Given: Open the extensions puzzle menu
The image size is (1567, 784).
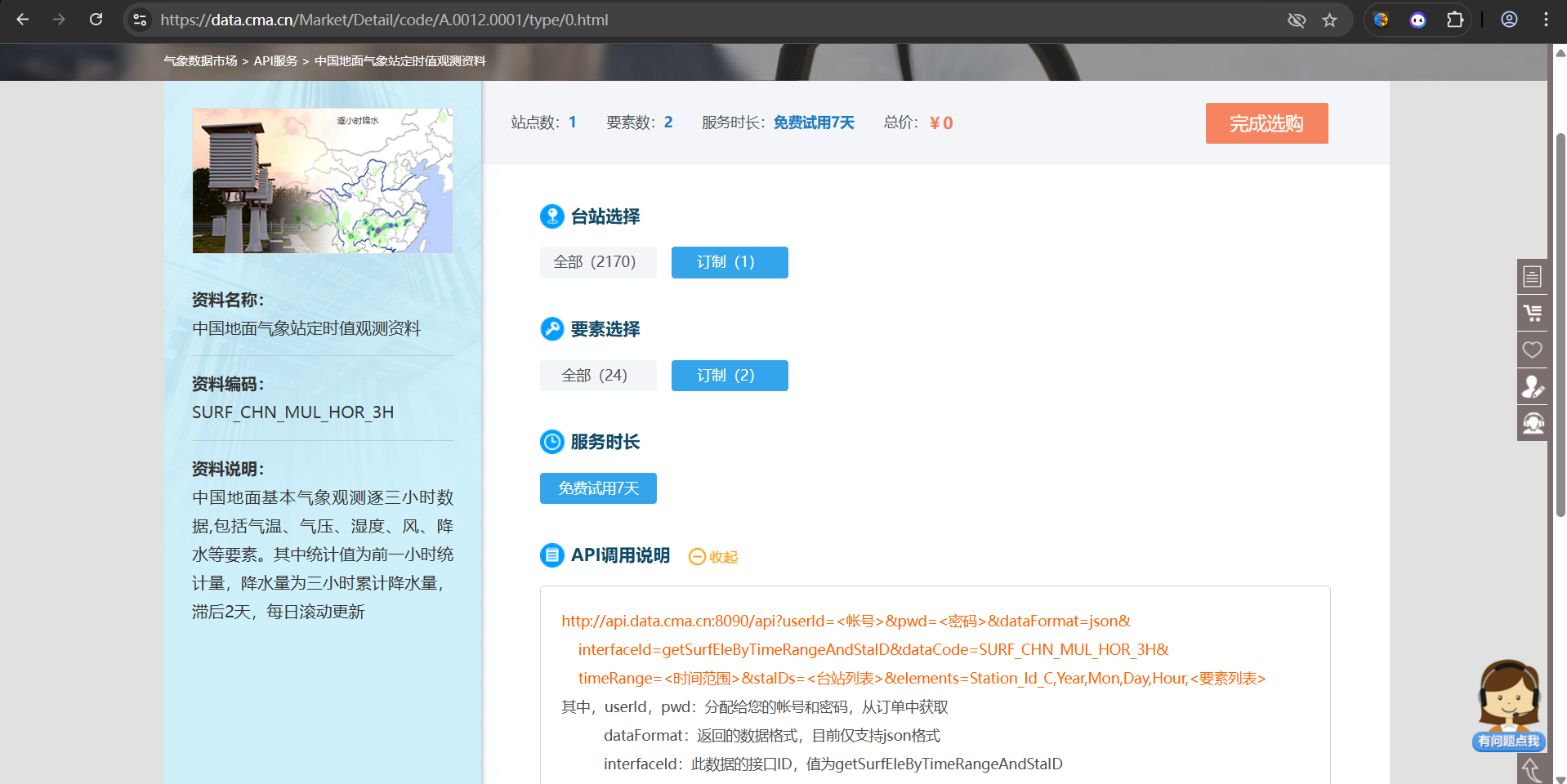Looking at the screenshot, I should tap(1455, 20).
